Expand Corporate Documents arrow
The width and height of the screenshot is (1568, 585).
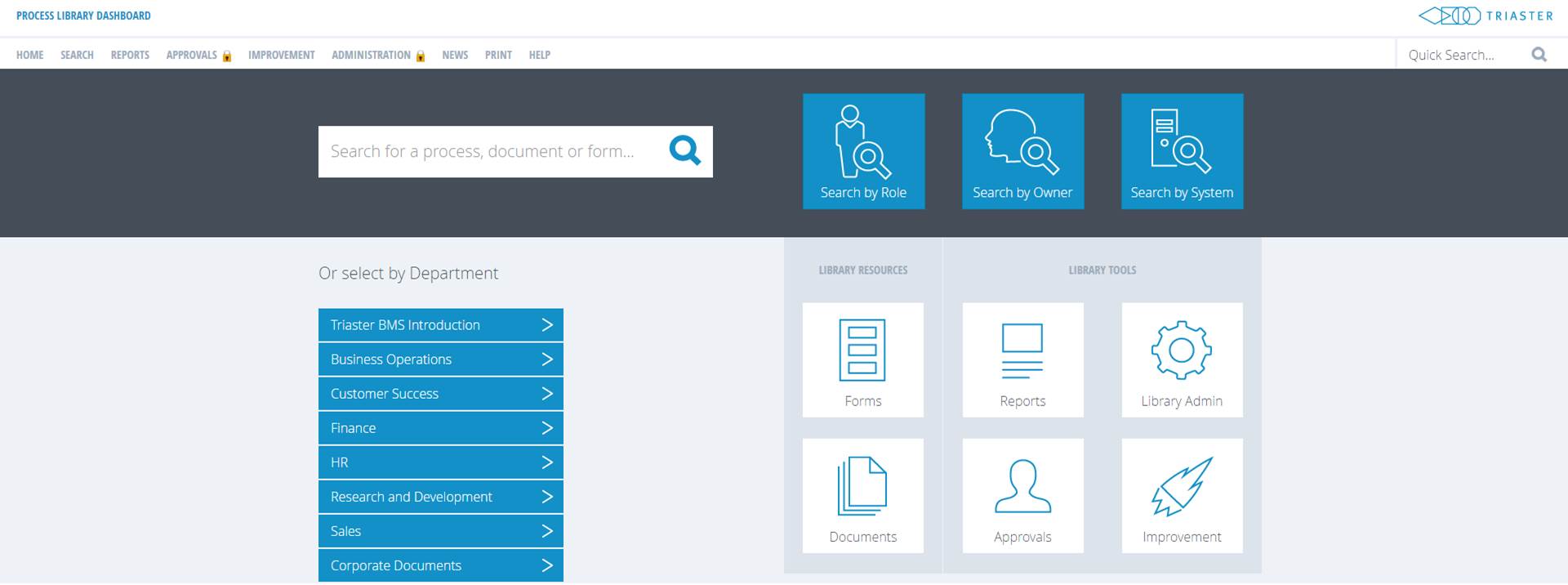[x=547, y=565]
